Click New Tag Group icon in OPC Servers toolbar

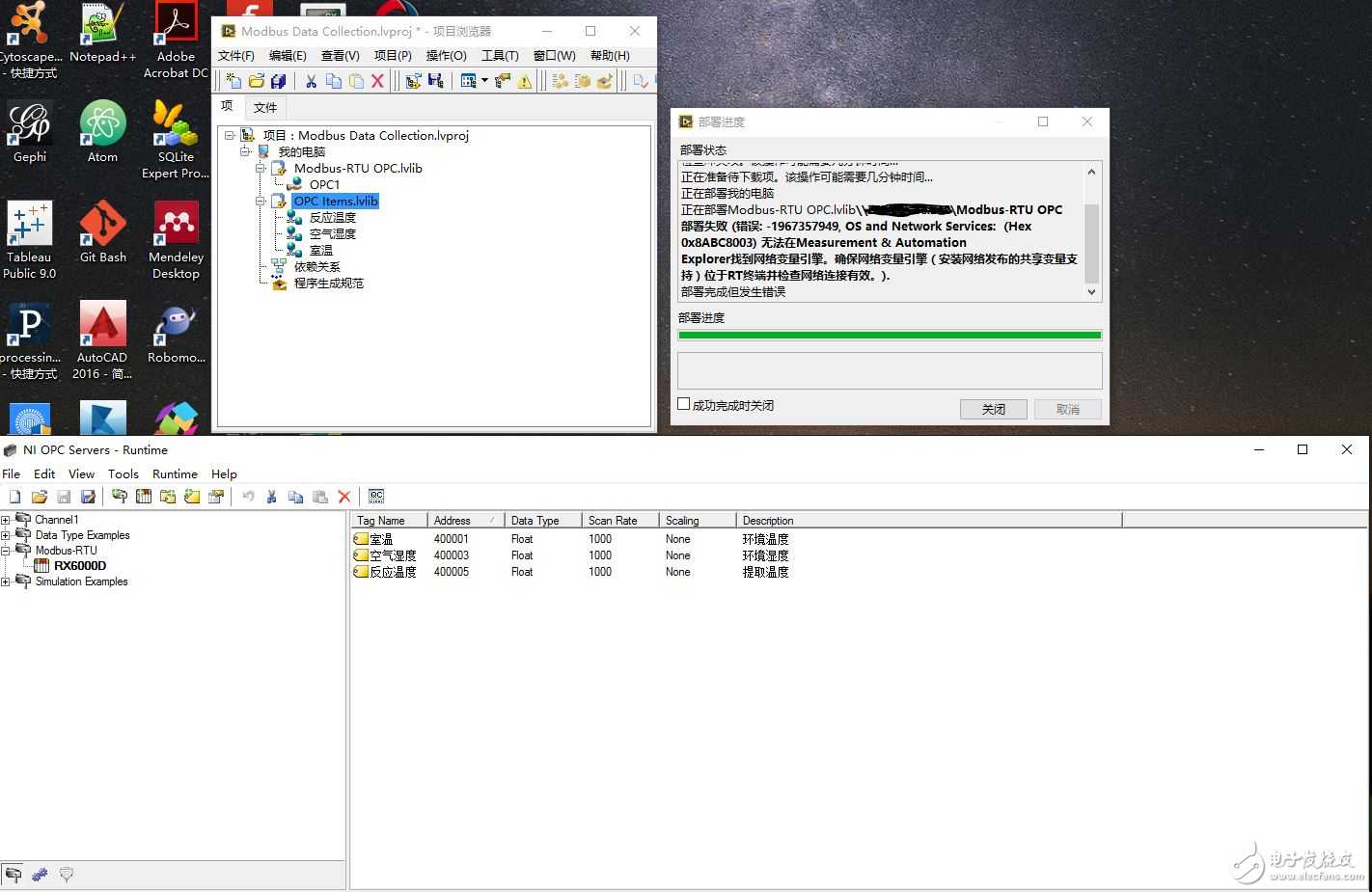[x=168, y=497]
